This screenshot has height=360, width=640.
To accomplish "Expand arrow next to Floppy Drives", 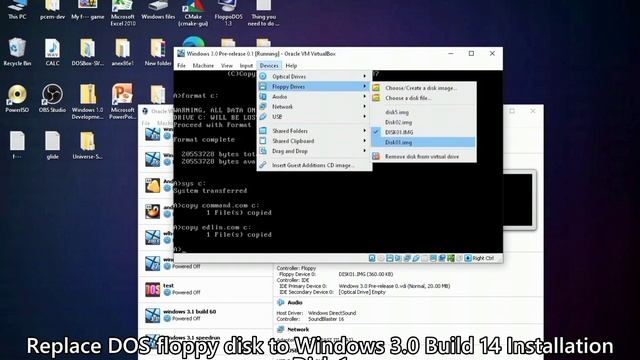I will [x=364, y=87].
